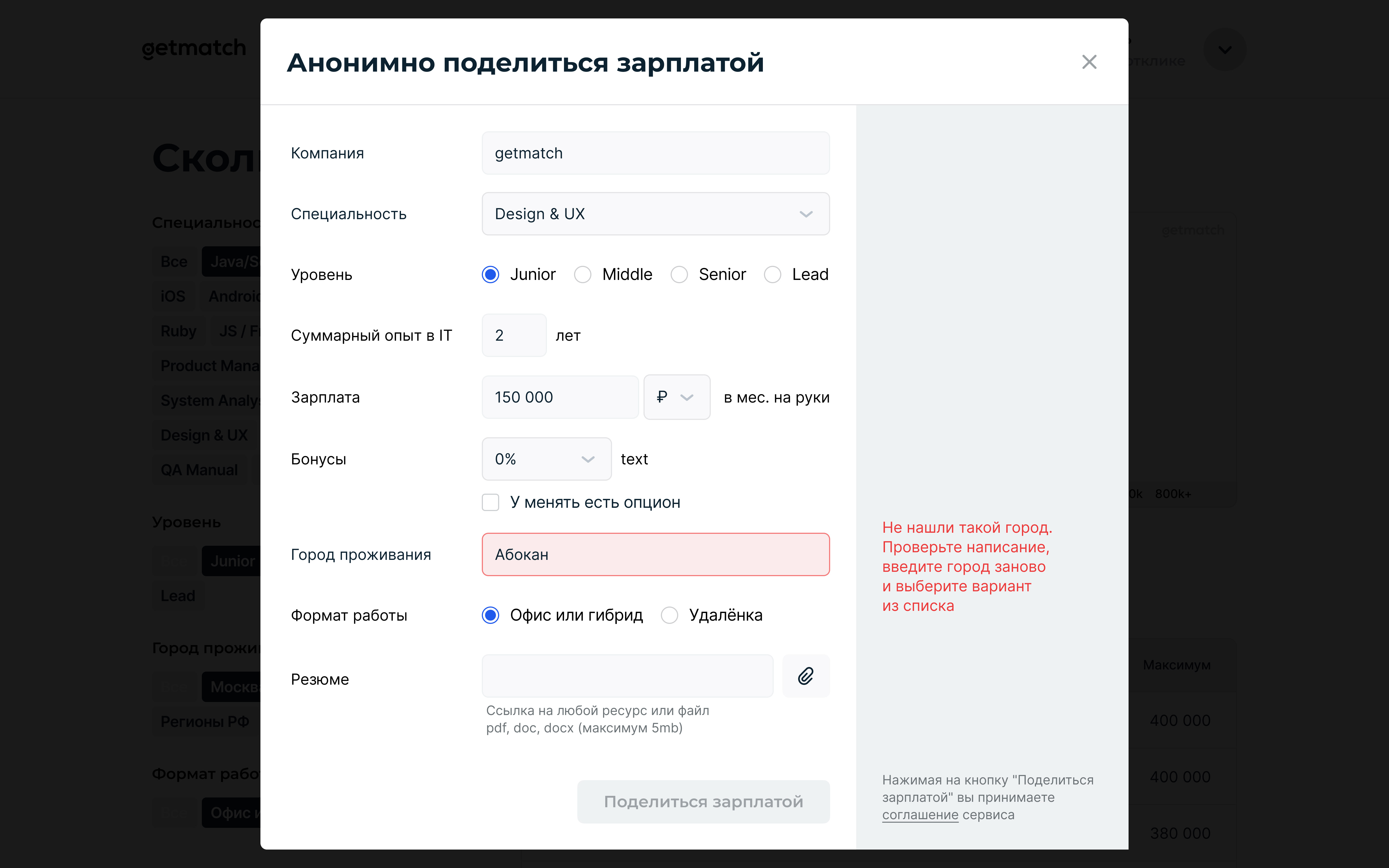Select the Junior level radio button
The height and width of the screenshot is (868, 1389).
click(x=491, y=275)
